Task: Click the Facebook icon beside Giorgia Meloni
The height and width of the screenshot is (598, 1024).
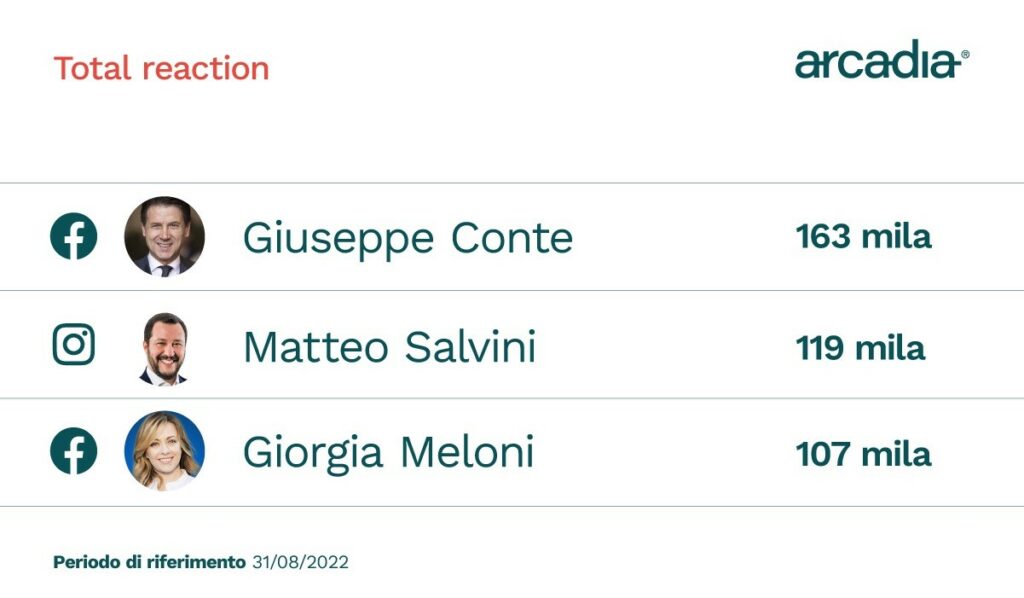Action: pyautogui.click(x=74, y=452)
